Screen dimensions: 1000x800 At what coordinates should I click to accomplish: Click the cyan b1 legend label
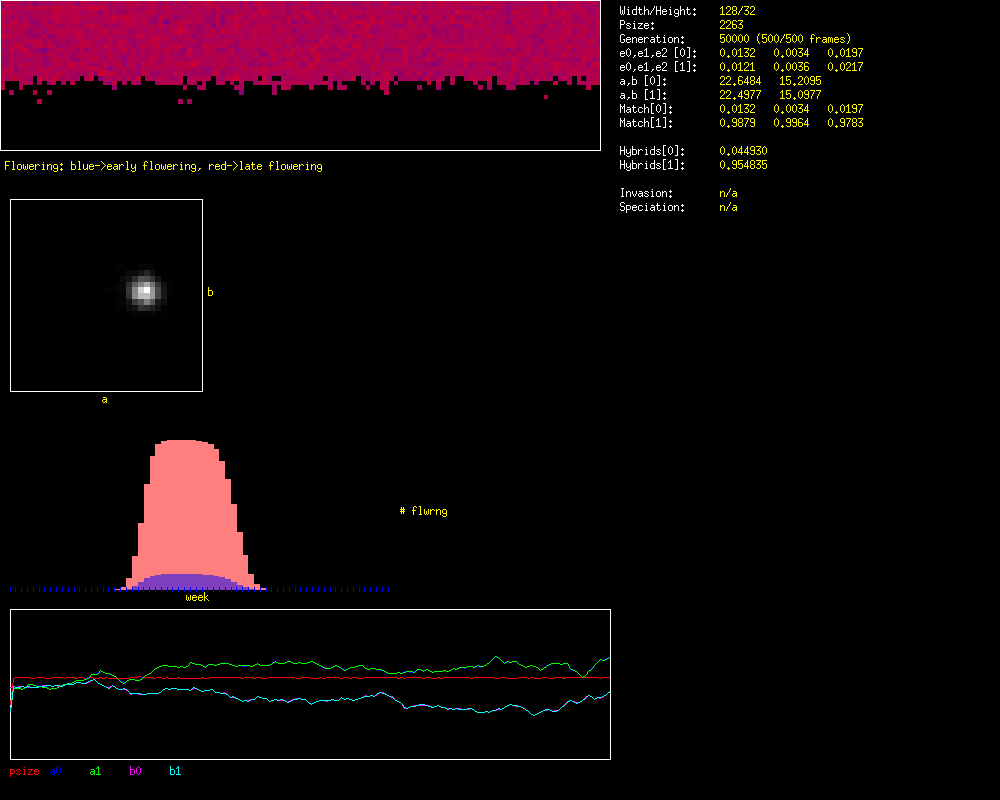tap(175, 772)
